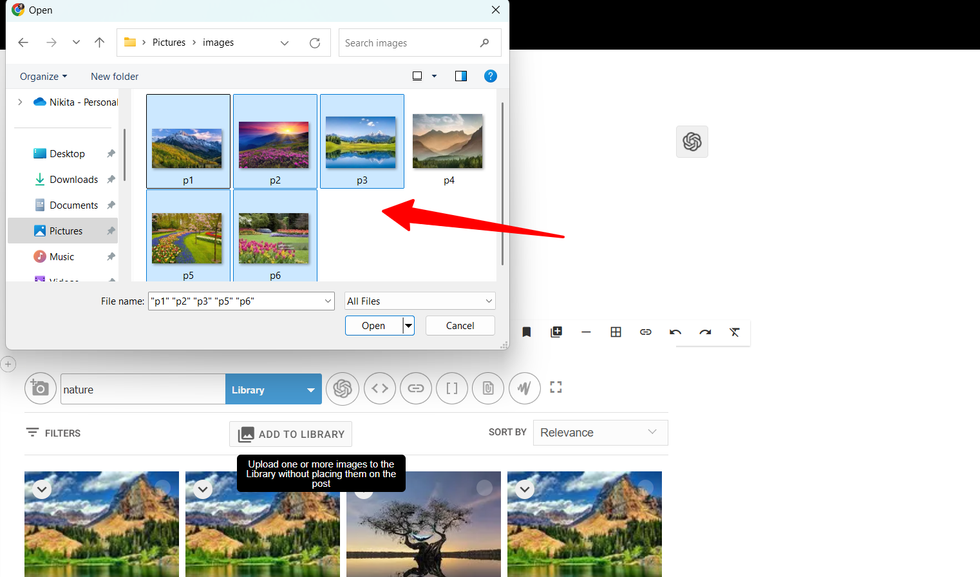Toggle the preview pane in file dialog
Screen dimensions: 980x577
pos(461,76)
